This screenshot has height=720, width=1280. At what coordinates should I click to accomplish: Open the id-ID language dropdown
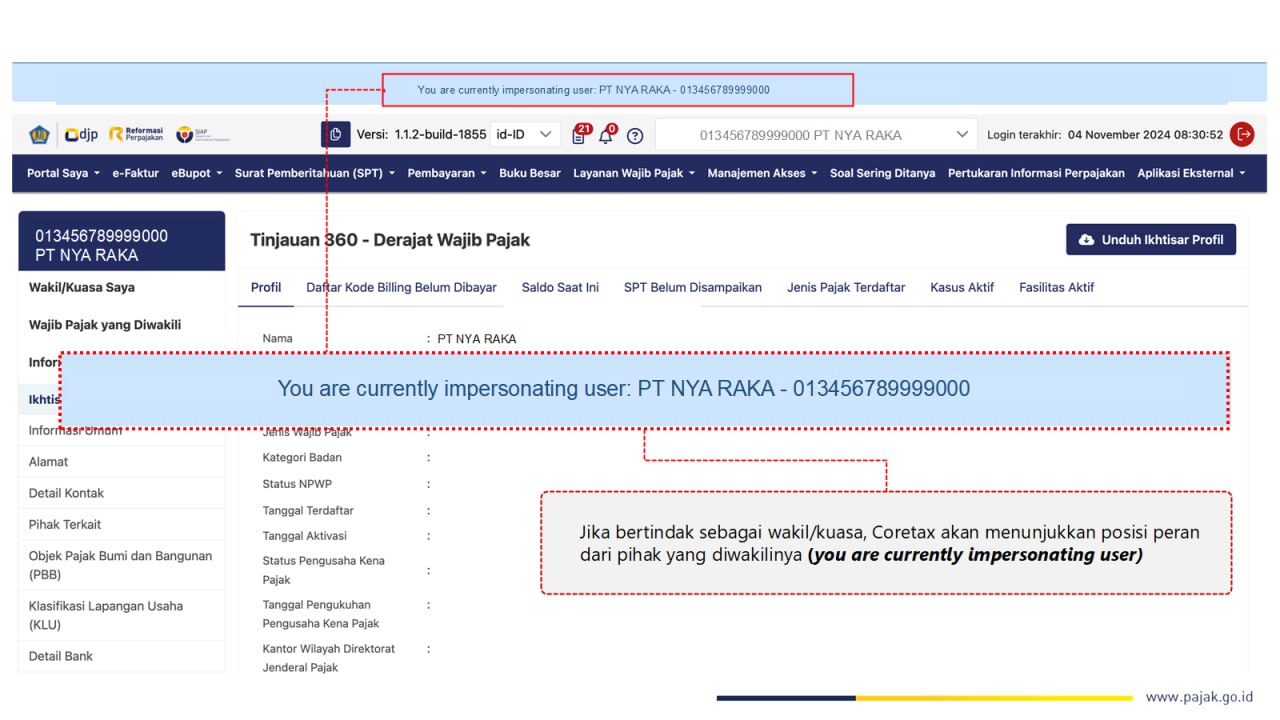525,134
